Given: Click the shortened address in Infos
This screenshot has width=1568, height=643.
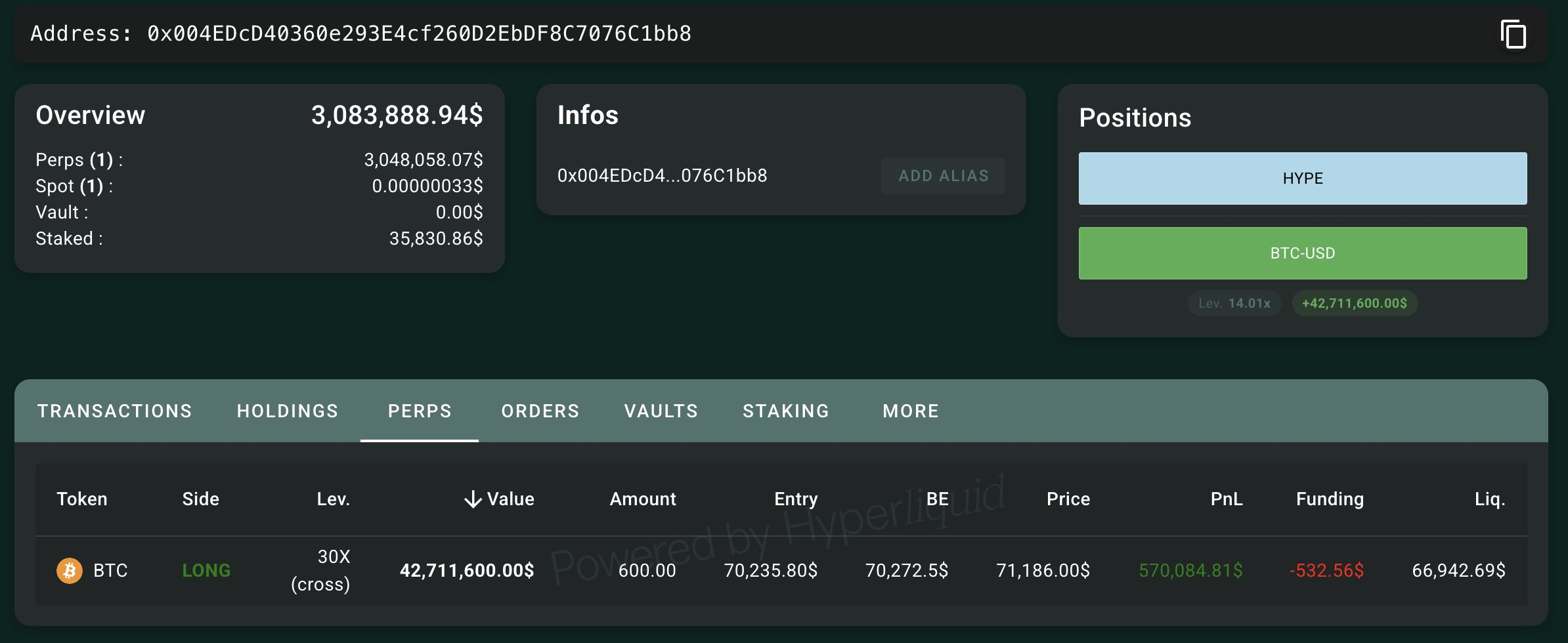Looking at the screenshot, I should point(662,176).
